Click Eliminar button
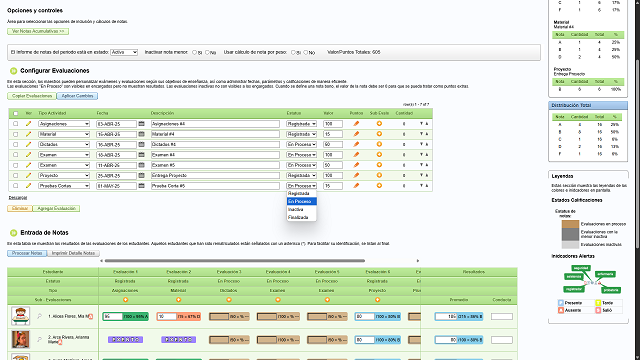This screenshot has width=640, height=360. (x=20, y=209)
